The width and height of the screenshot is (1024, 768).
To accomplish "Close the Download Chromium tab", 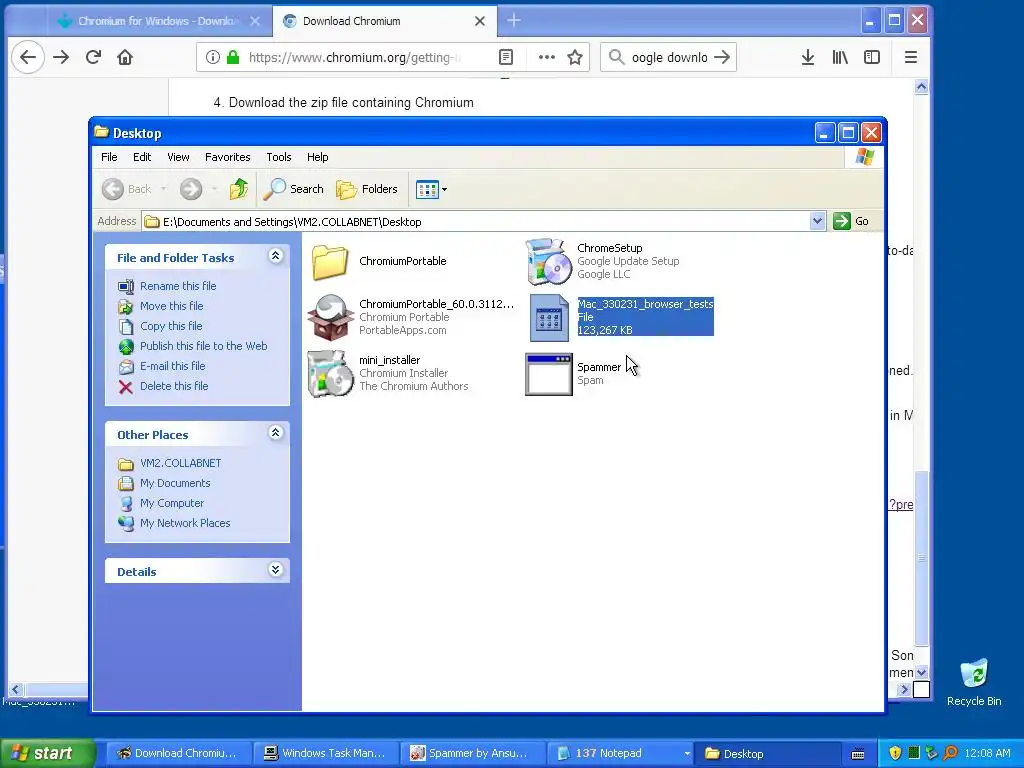I will pyautogui.click(x=479, y=21).
